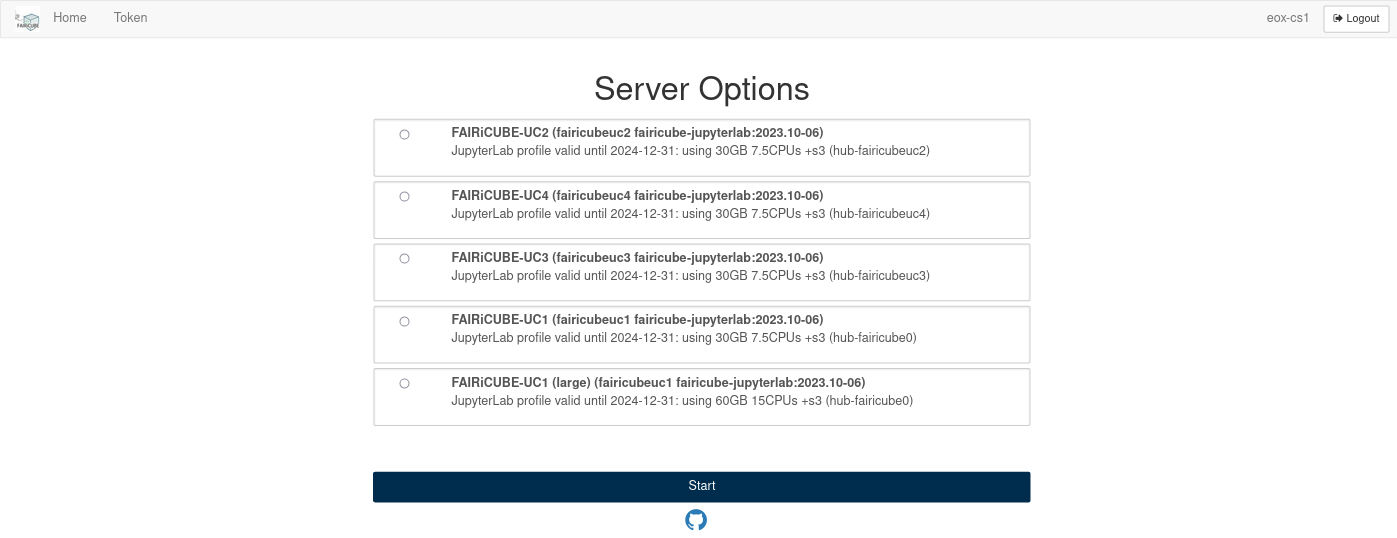This screenshot has width=1397, height=538.
Task: Open the Token nav item
Action: [x=130, y=18]
